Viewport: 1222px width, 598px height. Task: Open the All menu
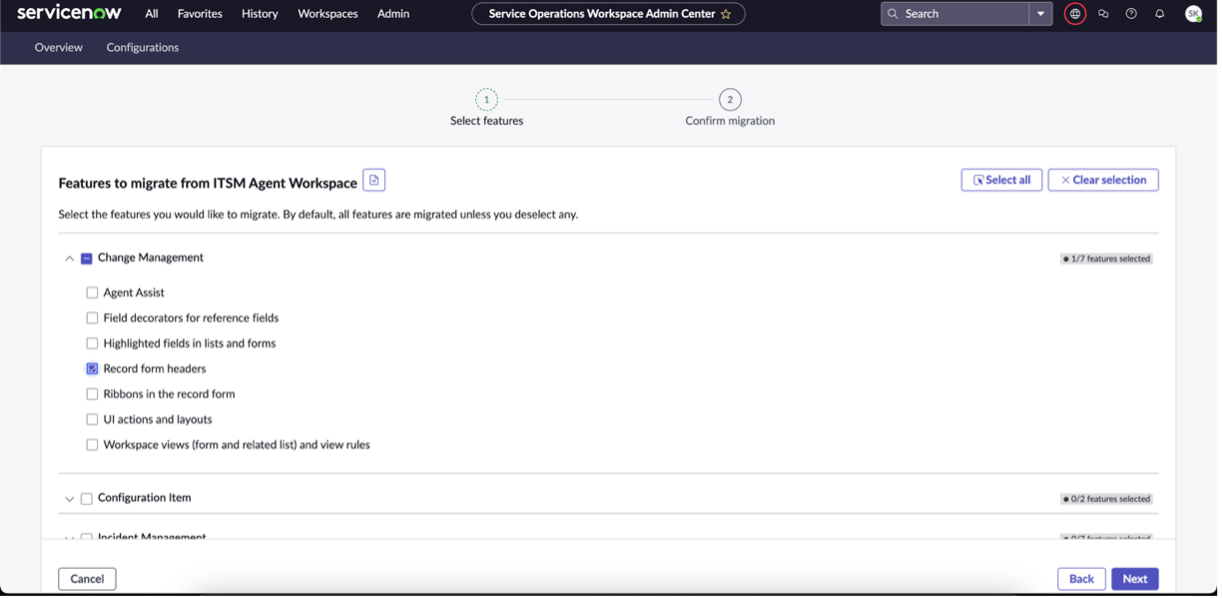pyautogui.click(x=152, y=14)
